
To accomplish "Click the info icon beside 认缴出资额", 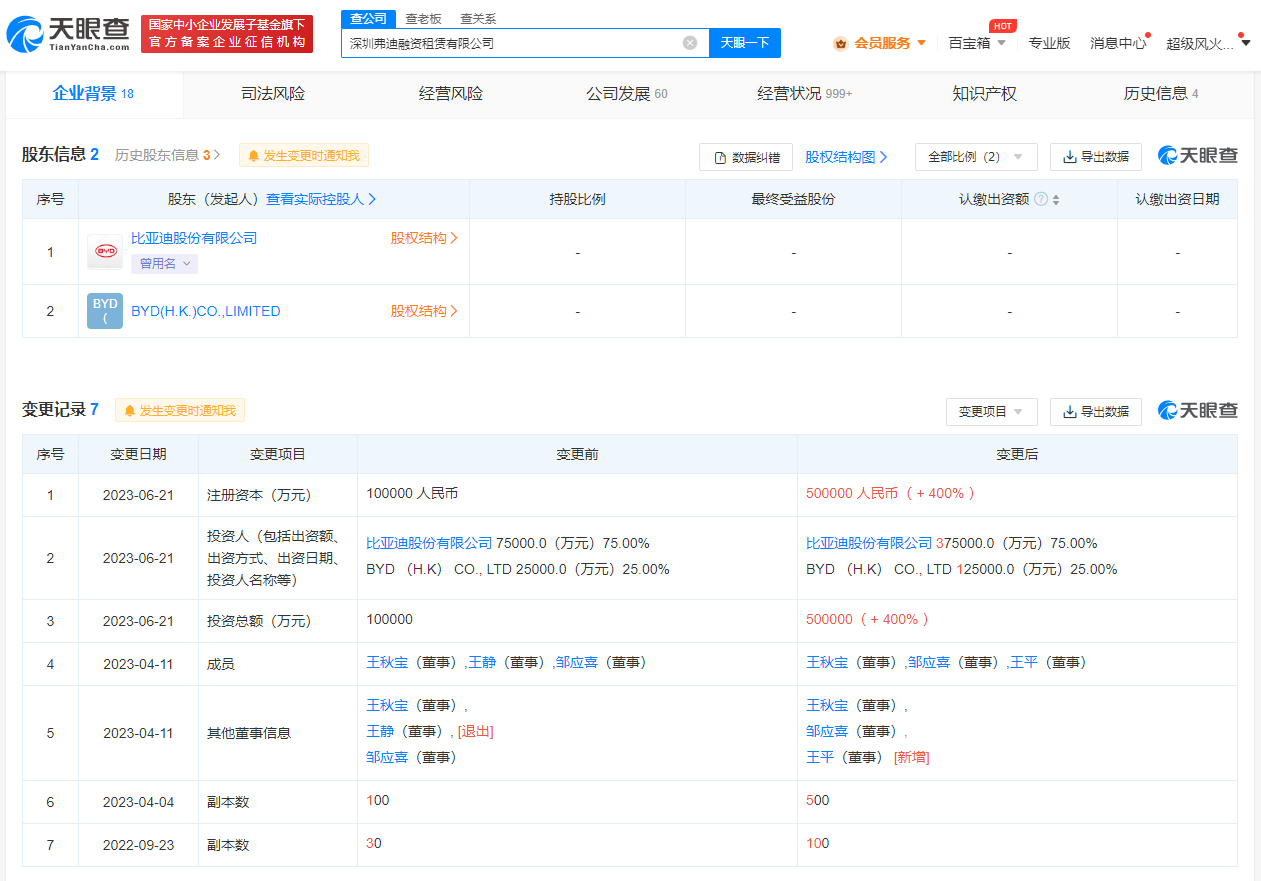I will coord(1041,199).
